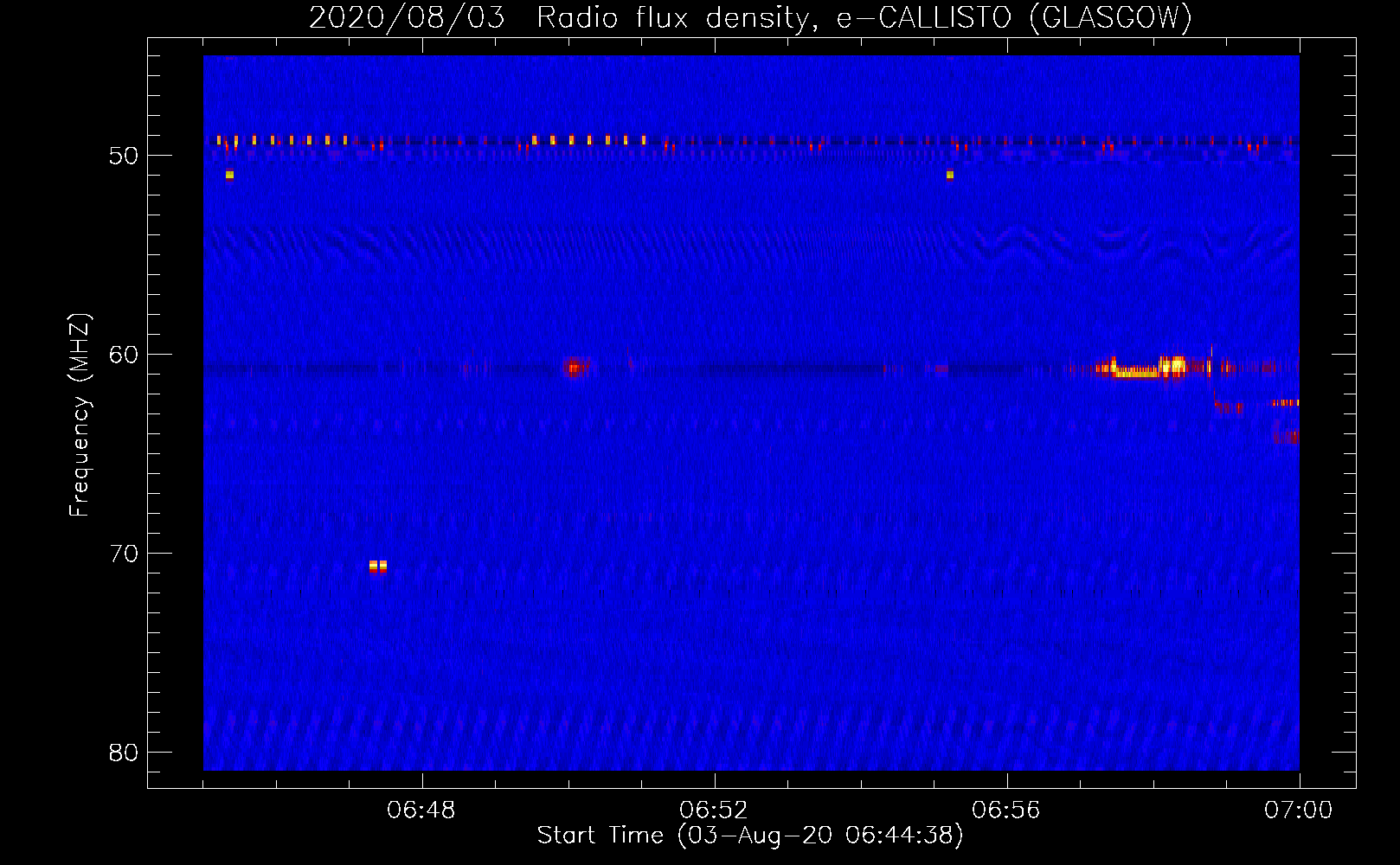
Task: Click the 70 MHz frequency tick label
Action: (124, 554)
